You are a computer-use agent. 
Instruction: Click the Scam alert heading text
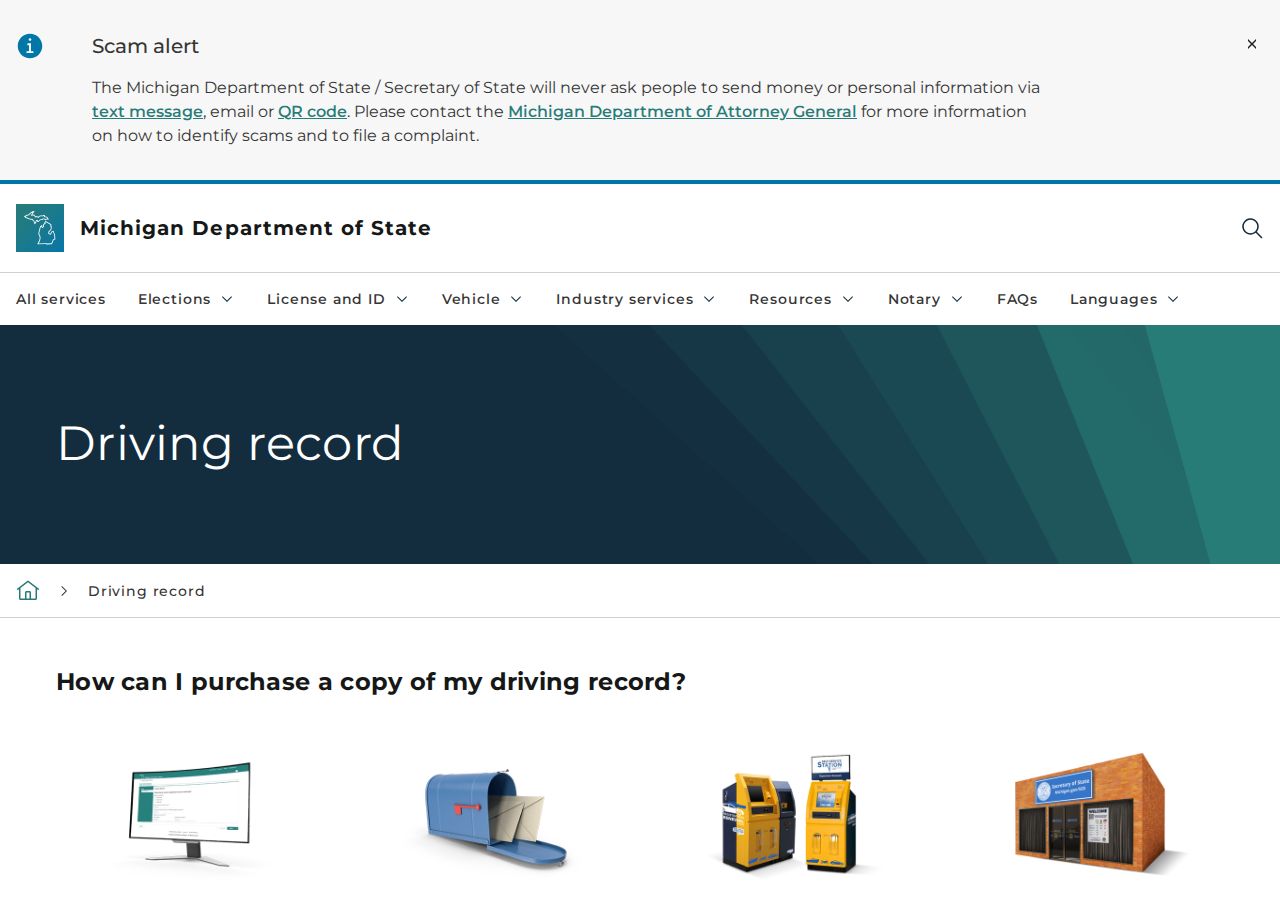[x=145, y=46]
